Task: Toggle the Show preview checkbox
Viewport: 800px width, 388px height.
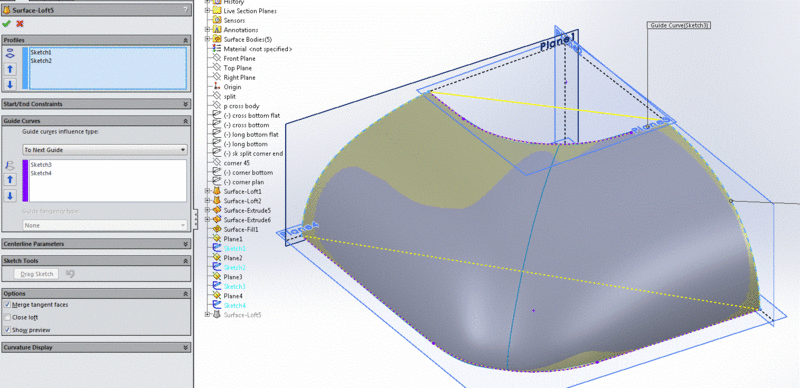Action: pyautogui.click(x=7, y=330)
